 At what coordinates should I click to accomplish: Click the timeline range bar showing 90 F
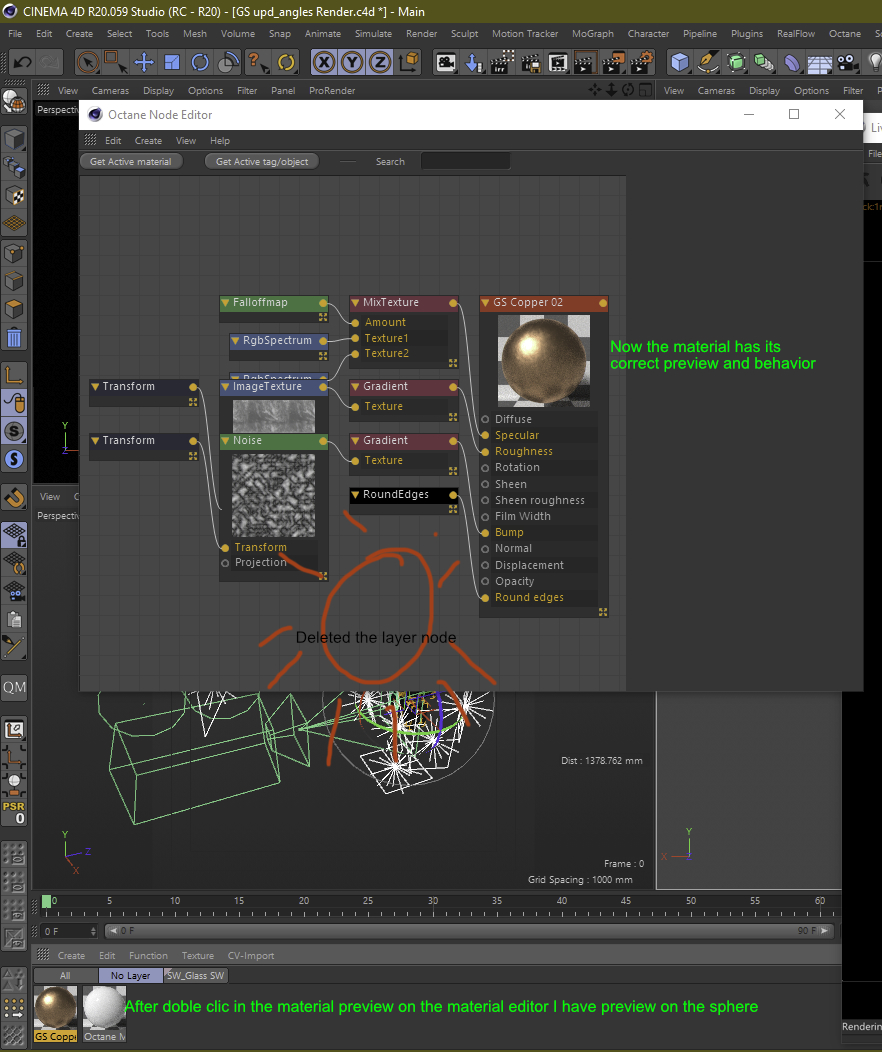point(470,931)
